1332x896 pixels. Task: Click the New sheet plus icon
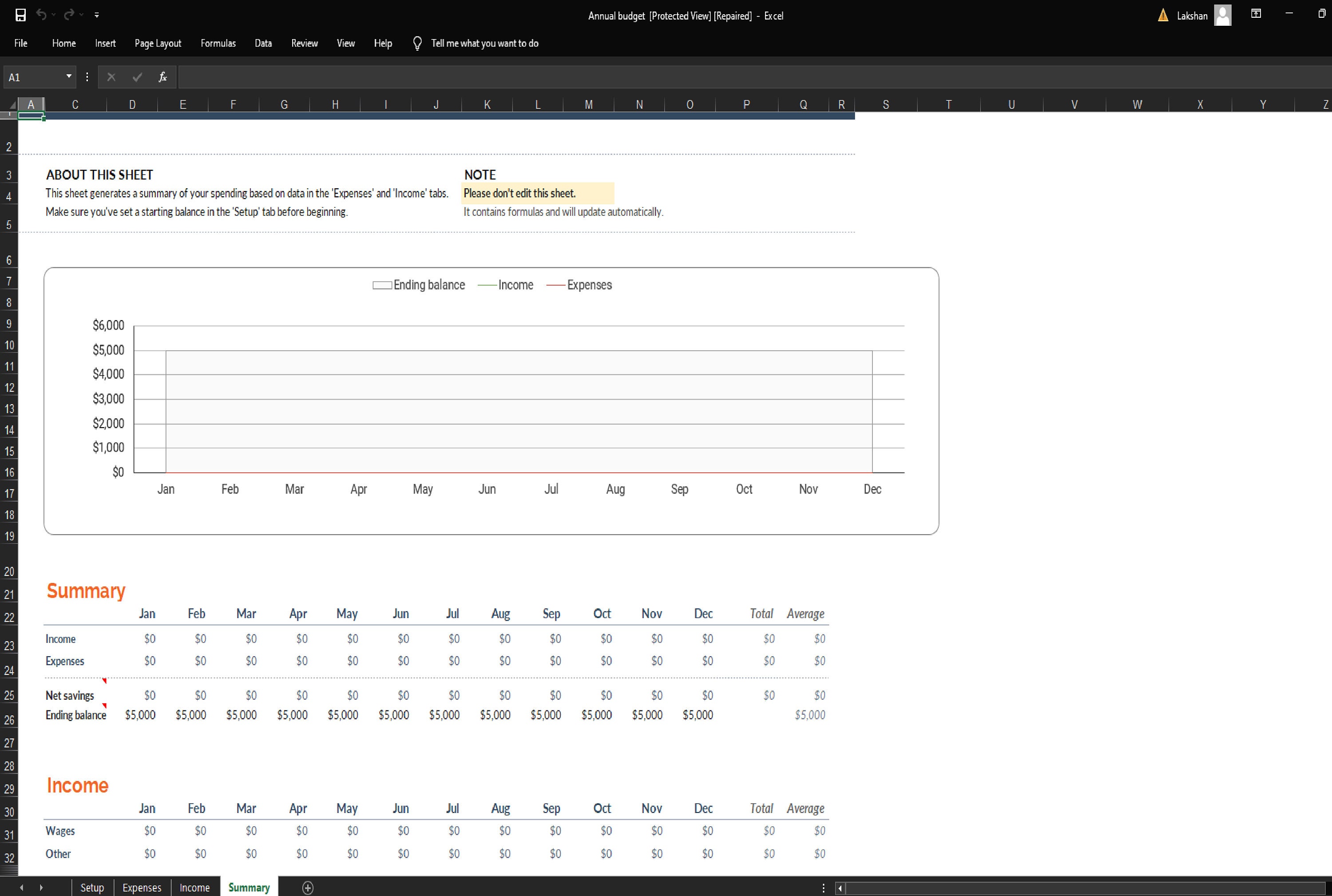tap(308, 888)
